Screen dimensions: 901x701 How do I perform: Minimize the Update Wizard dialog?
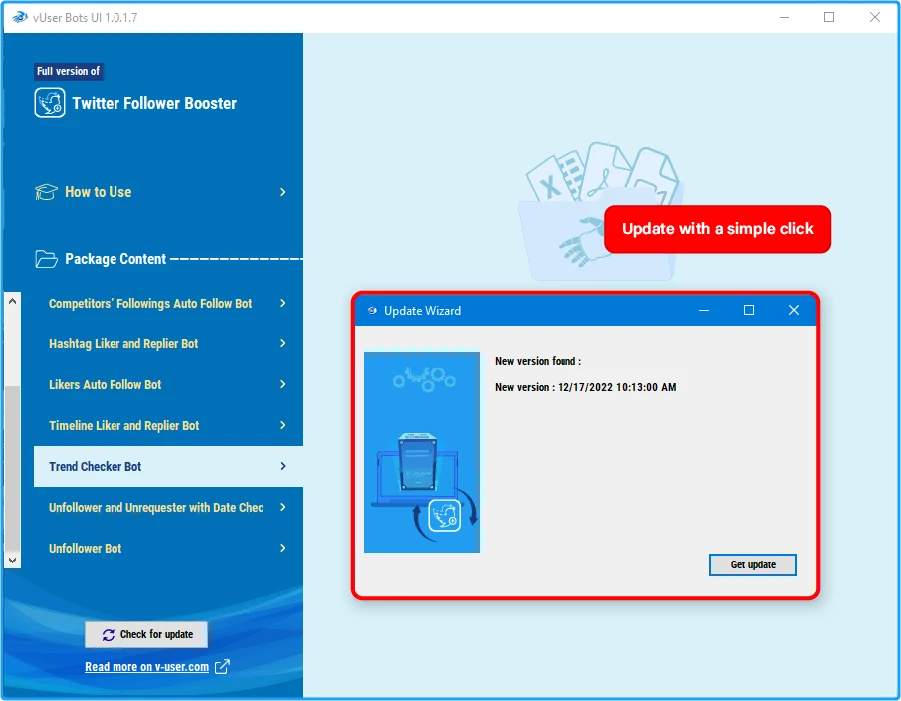[x=704, y=310]
